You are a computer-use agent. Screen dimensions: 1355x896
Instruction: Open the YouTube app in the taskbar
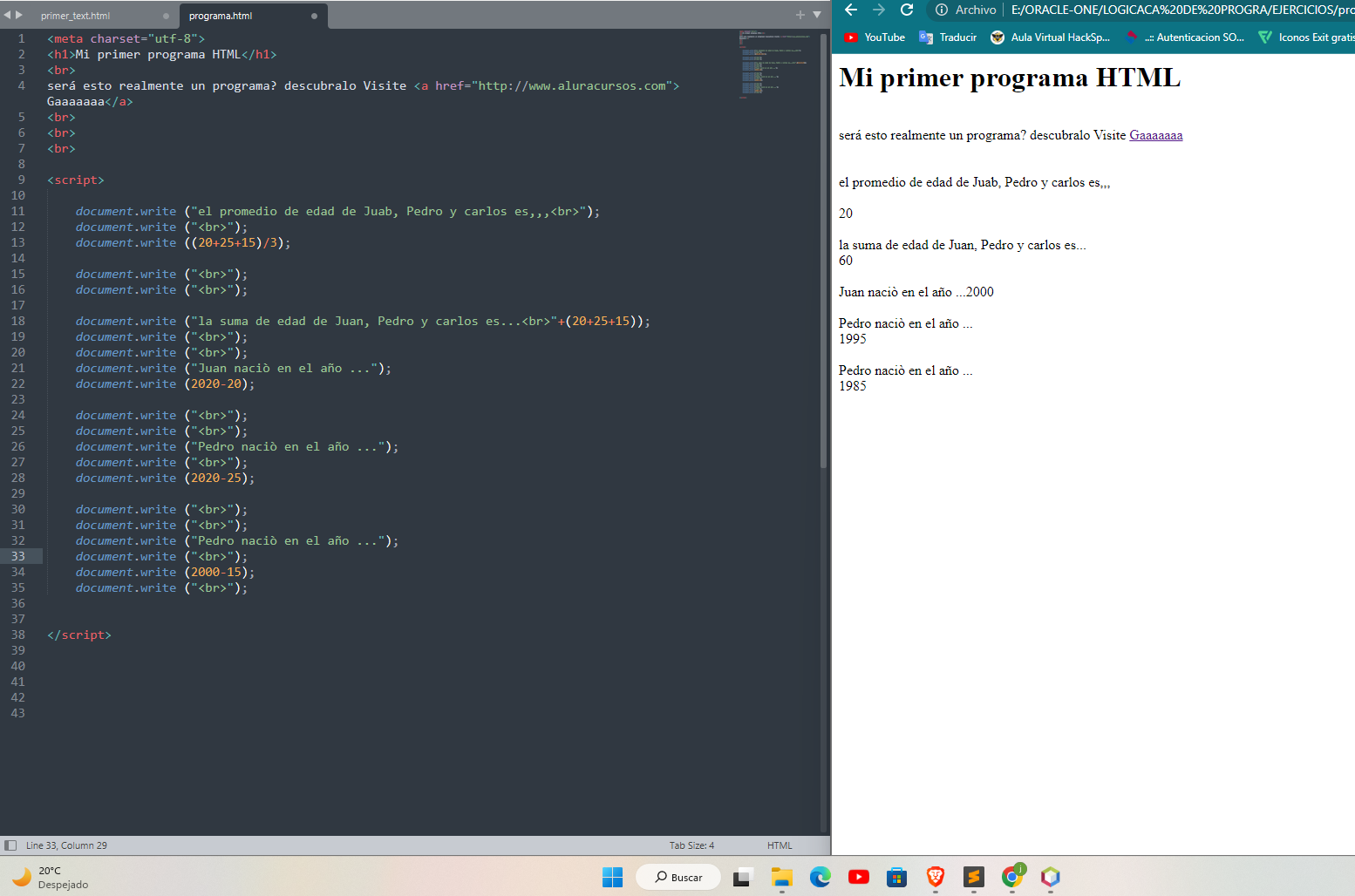pyautogui.click(x=859, y=877)
